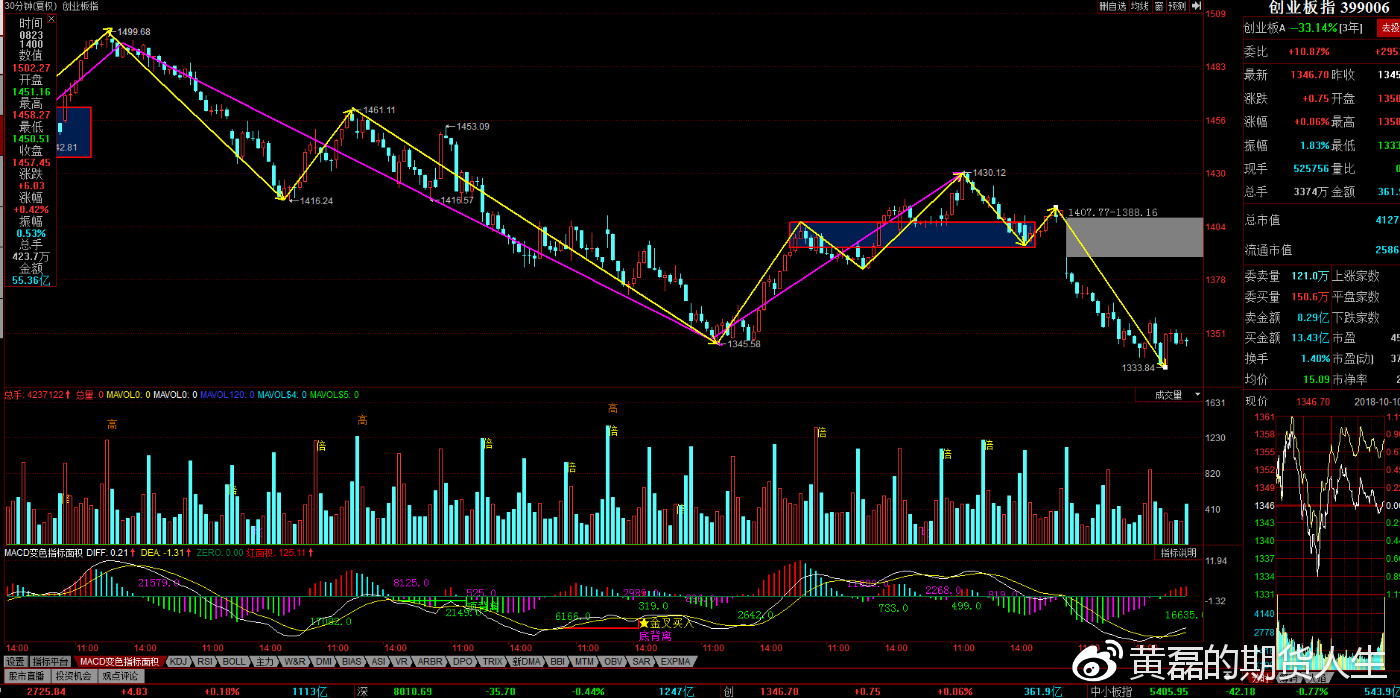Select the DMI indicator tab
Image resolution: width=1400 pixels, height=698 pixels.
[324, 661]
